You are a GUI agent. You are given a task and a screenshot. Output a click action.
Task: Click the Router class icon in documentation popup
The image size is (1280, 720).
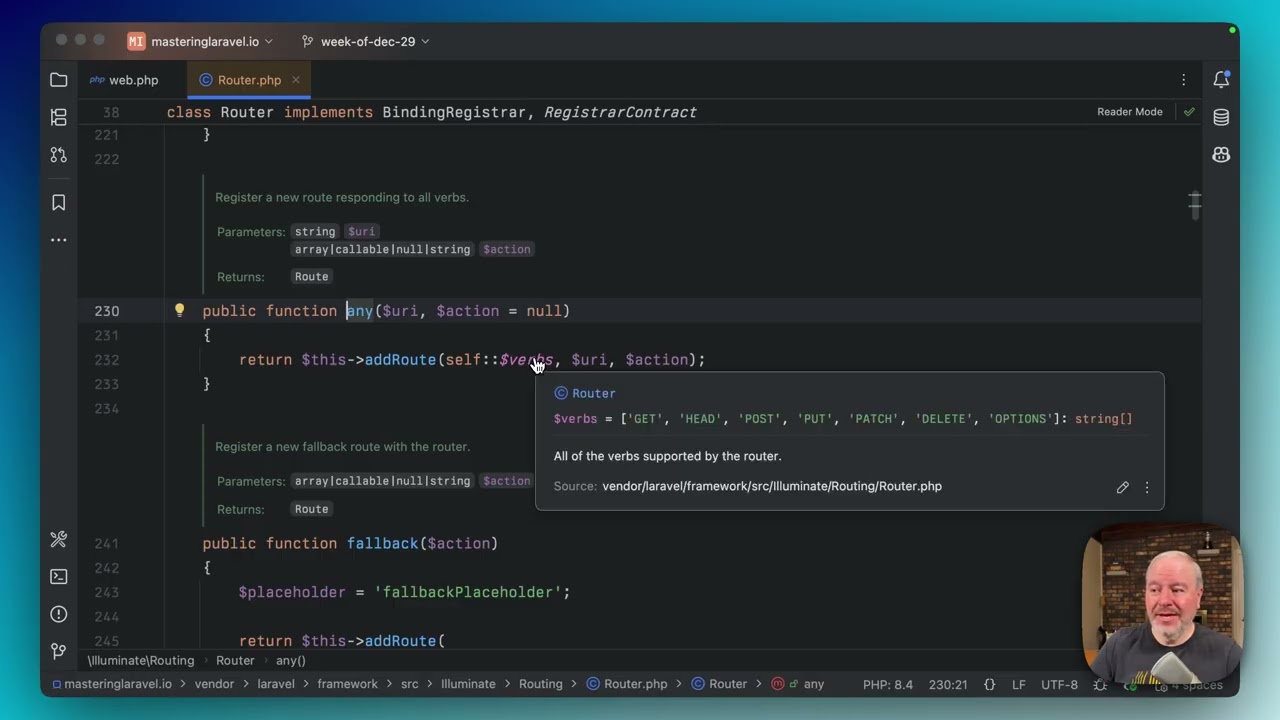click(x=561, y=394)
